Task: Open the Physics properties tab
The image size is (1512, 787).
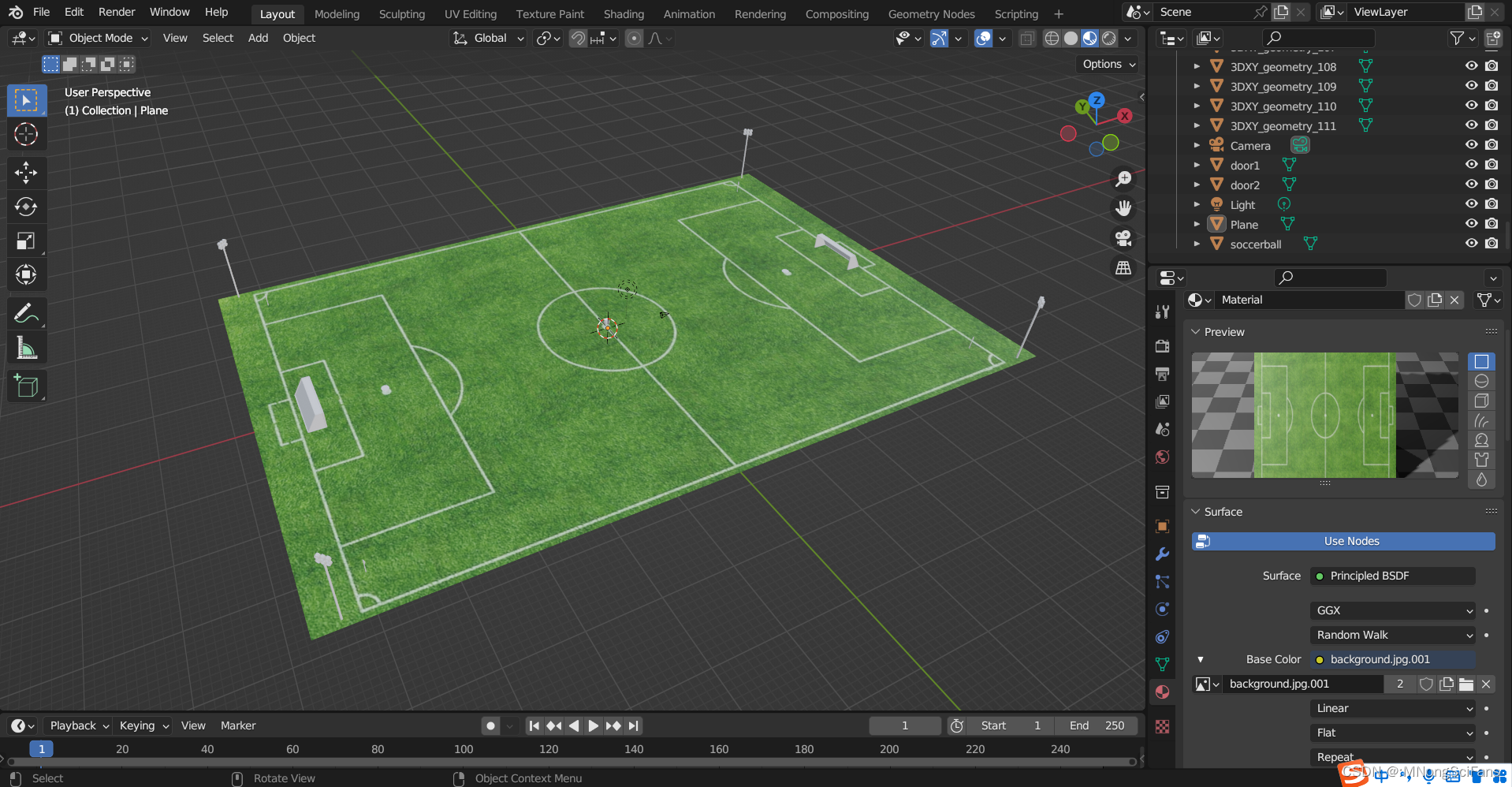Action: click(x=1162, y=609)
